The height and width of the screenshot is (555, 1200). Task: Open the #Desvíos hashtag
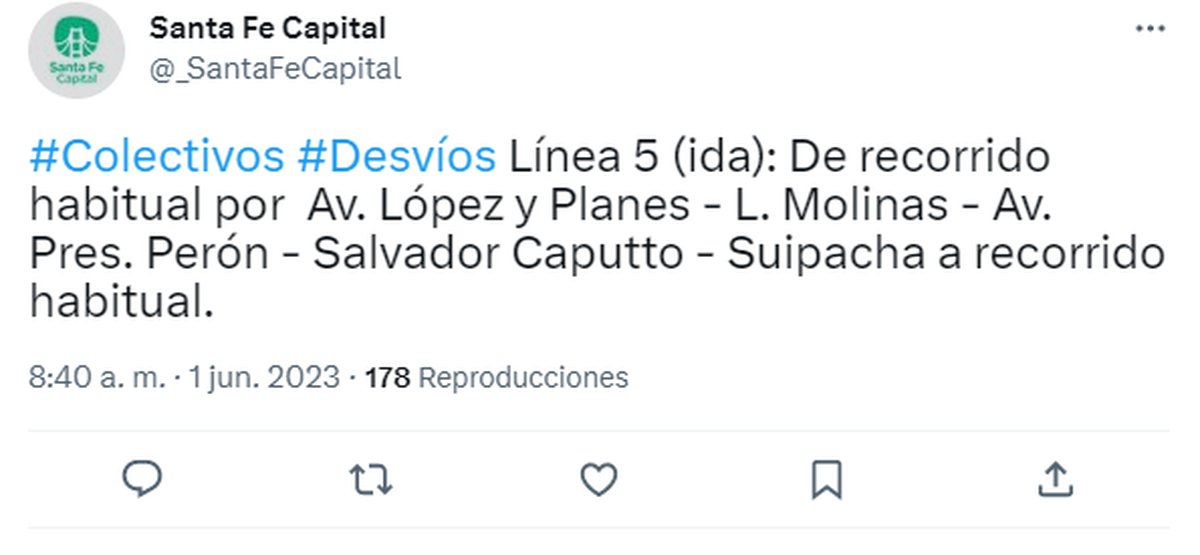(396, 157)
